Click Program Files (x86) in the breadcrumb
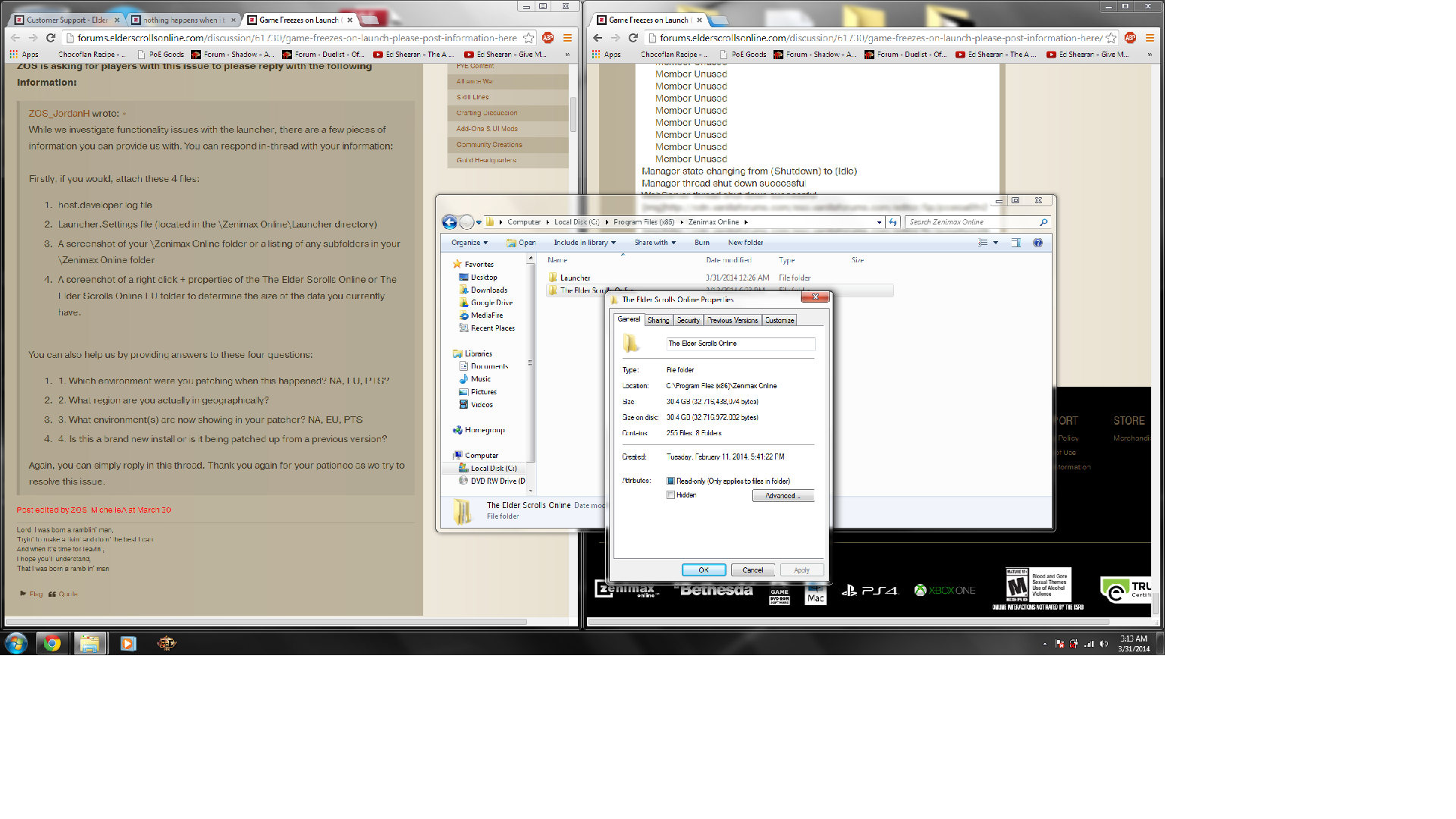1456x819 pixels. 644,222
